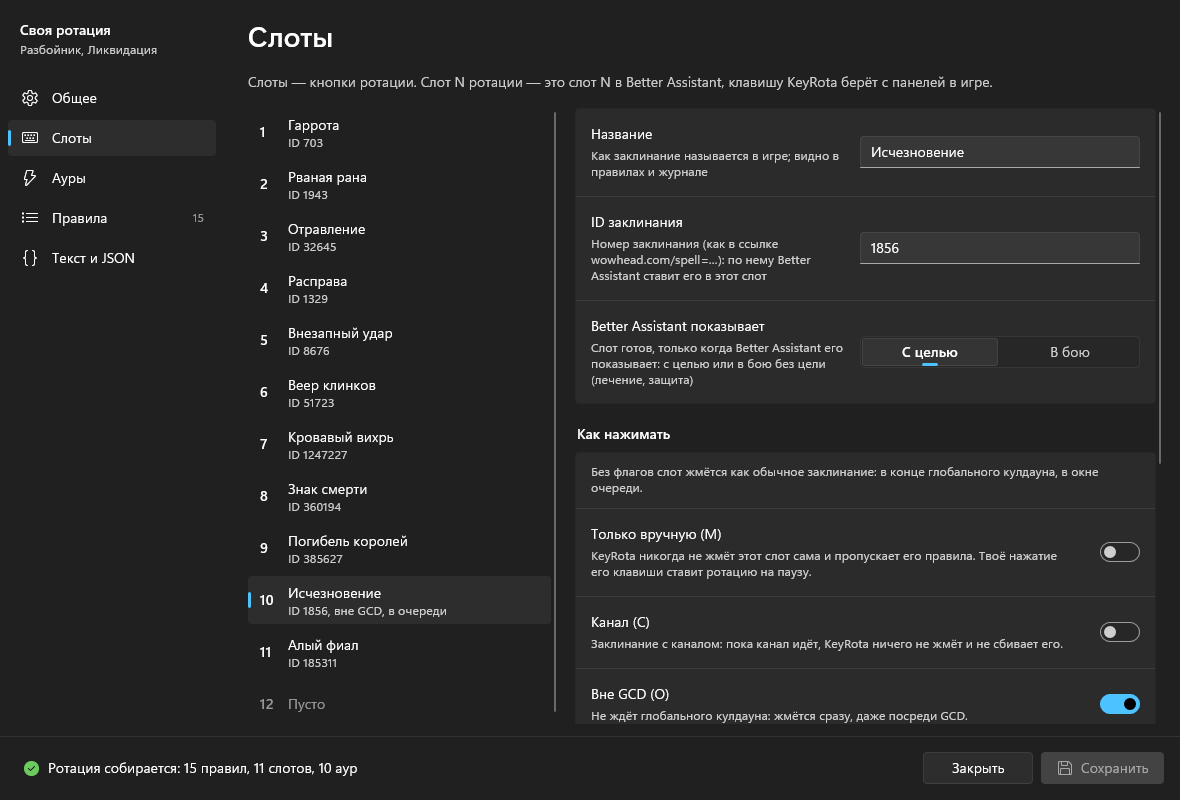Select slot 4 Расправа

coord(400,289)
